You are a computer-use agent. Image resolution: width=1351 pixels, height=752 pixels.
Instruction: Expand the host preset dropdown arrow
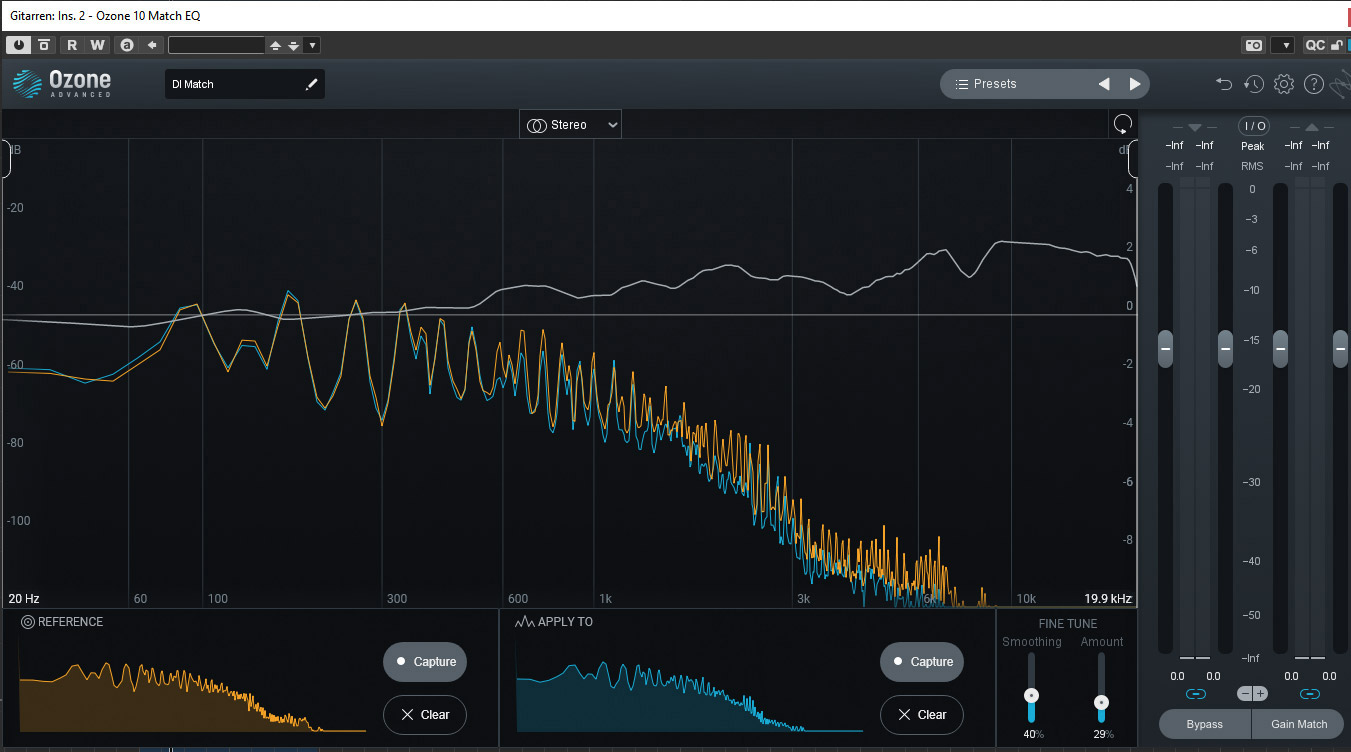[312, 45]
